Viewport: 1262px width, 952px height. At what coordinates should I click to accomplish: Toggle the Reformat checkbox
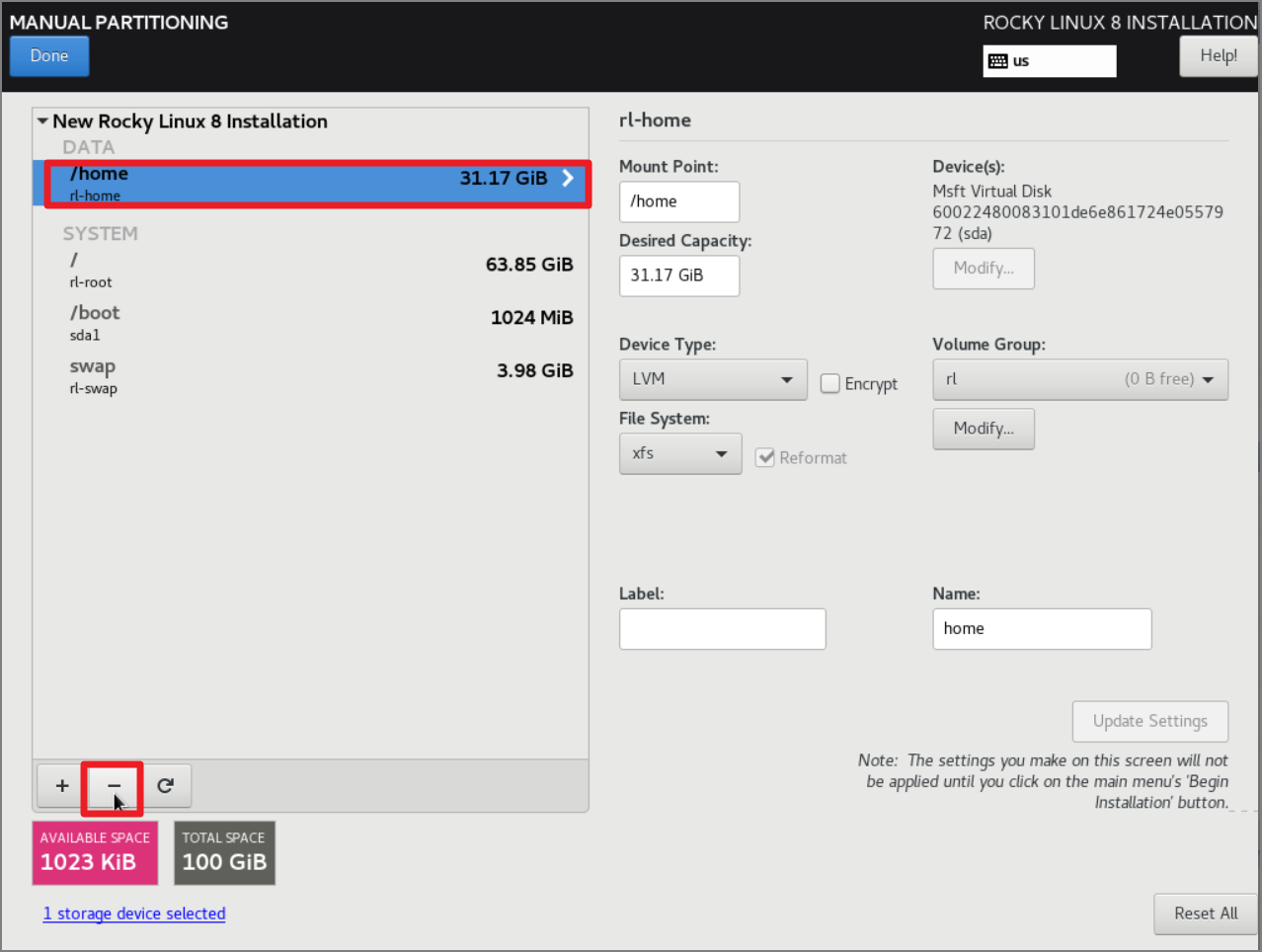(x=765, y=457)
